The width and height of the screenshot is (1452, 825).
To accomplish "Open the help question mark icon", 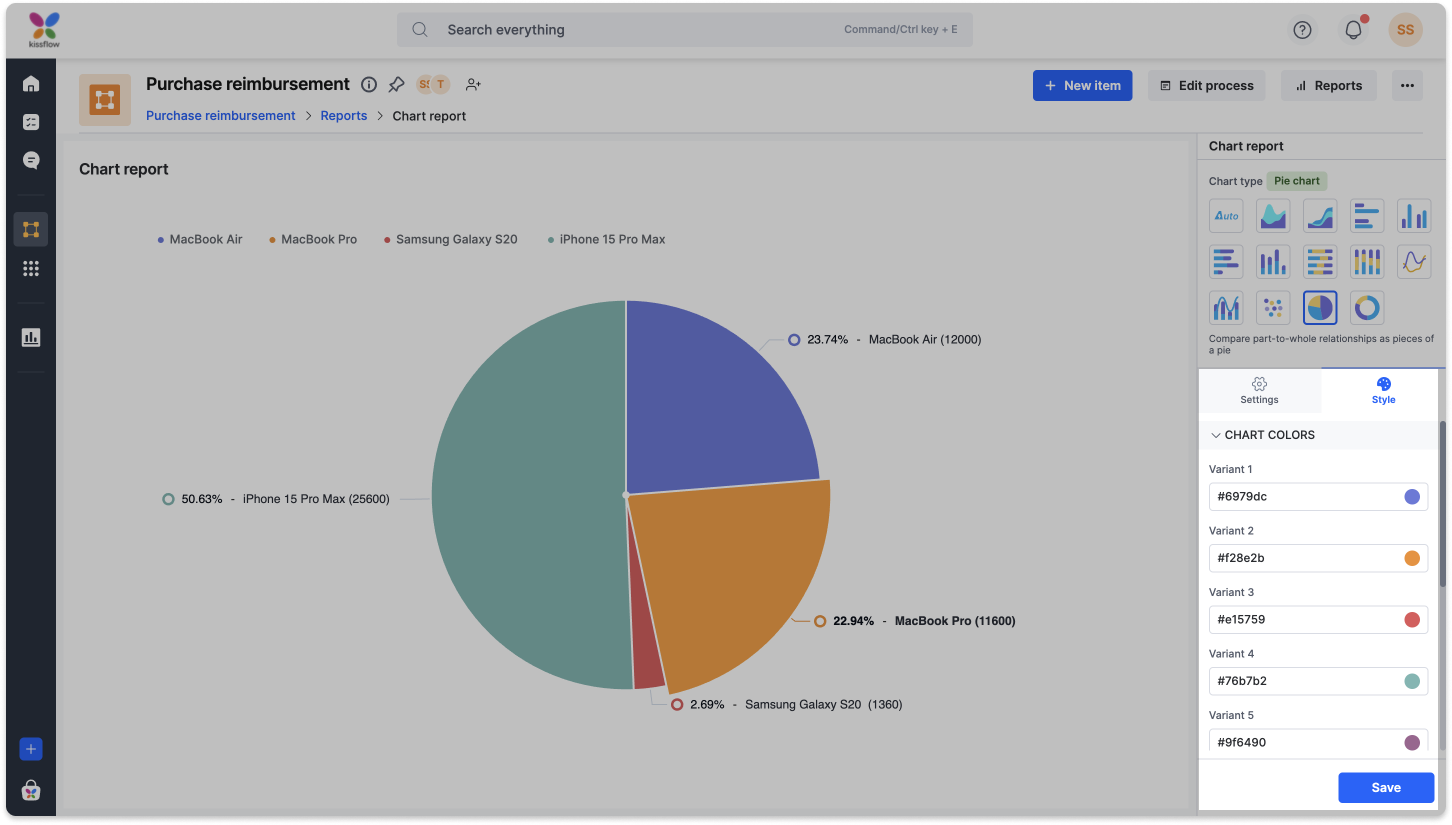I will 1302,30.
